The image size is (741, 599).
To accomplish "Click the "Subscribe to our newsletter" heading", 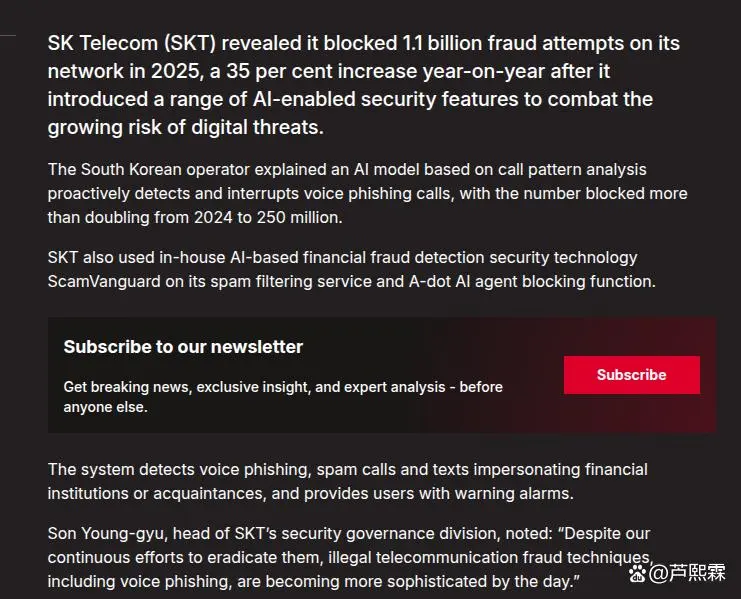I will (183, 347).
